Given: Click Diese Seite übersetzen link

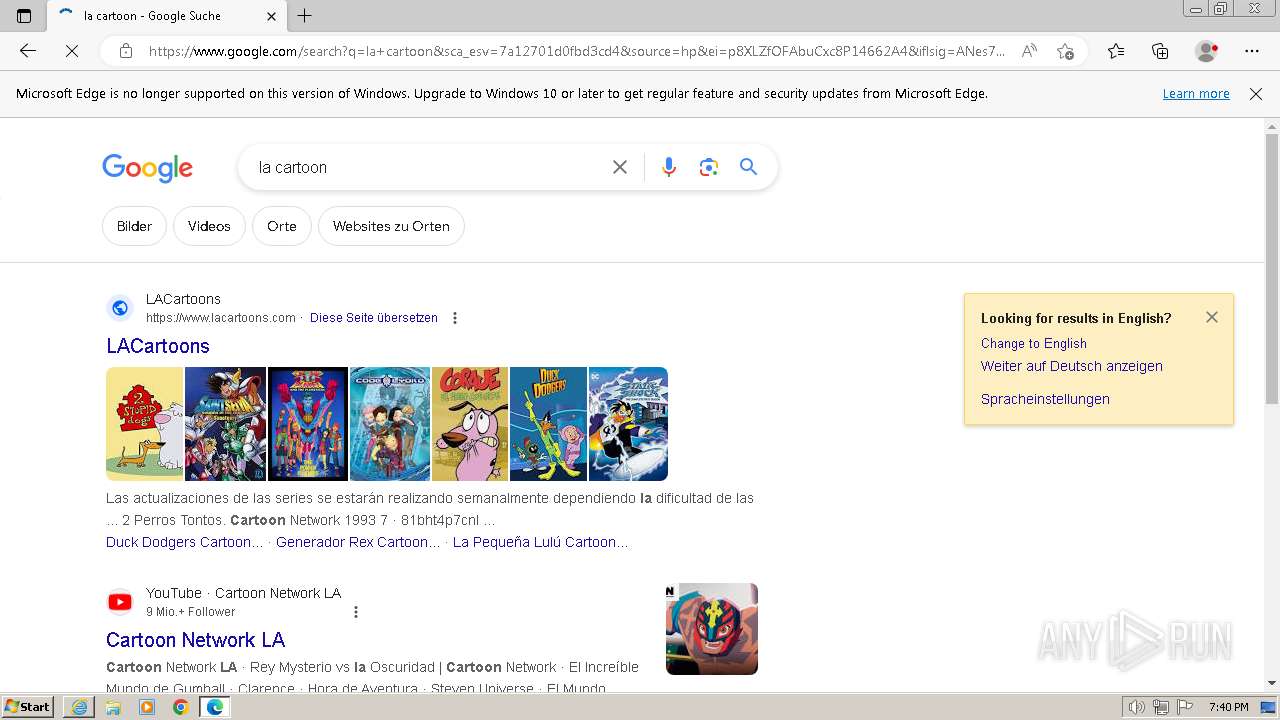Looking at the screenshot, I should click(374, 318).
